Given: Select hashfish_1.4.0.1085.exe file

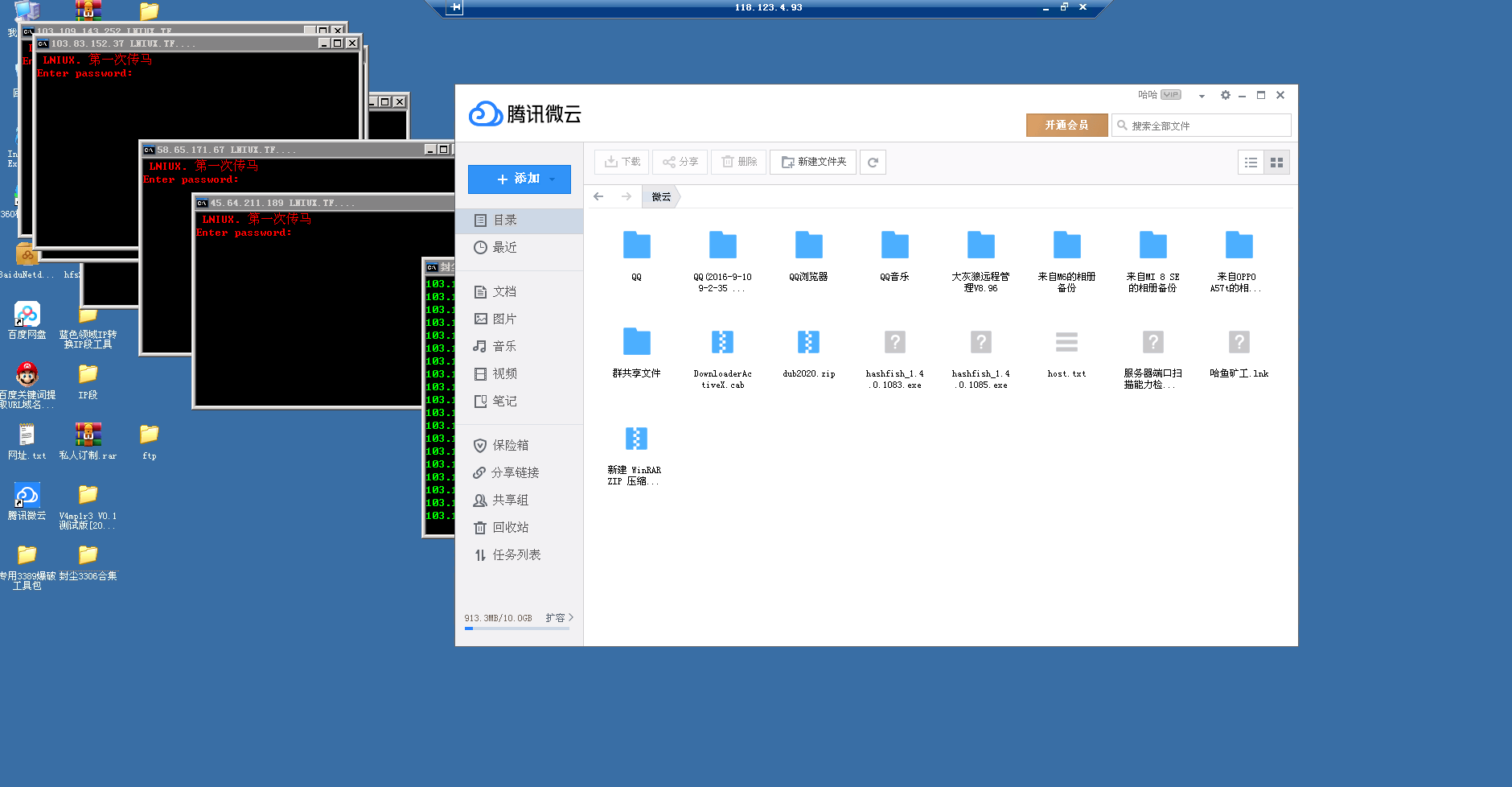Looking at the screenshot, I should pyautogui.click(x=980, y=342).
